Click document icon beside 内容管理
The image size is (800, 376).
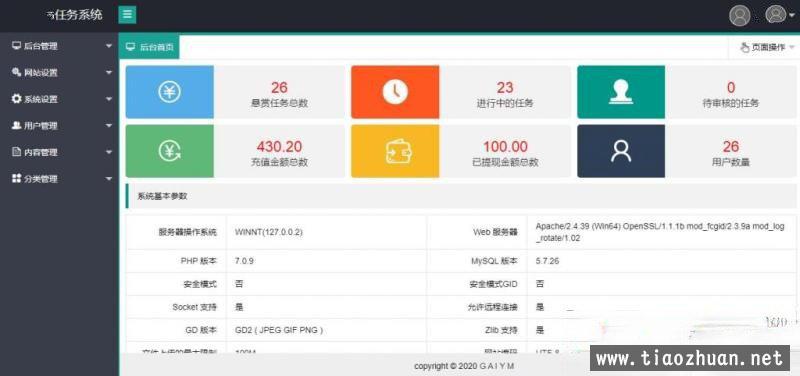tap(17, 152)
